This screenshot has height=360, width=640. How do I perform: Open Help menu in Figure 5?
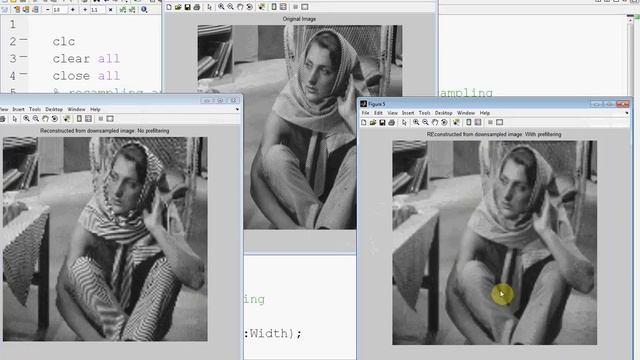coord(485,113)
